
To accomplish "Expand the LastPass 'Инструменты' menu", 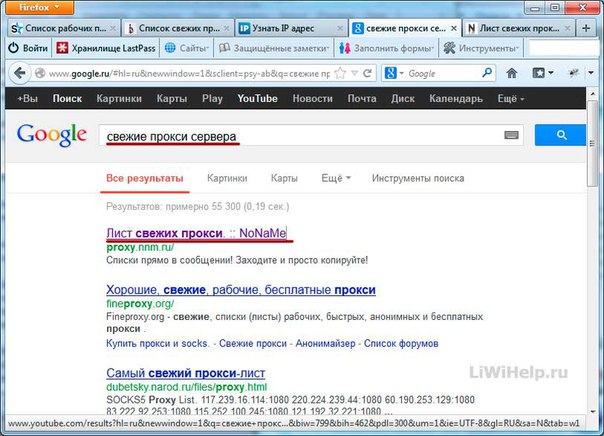I will (x=481, y=48).
